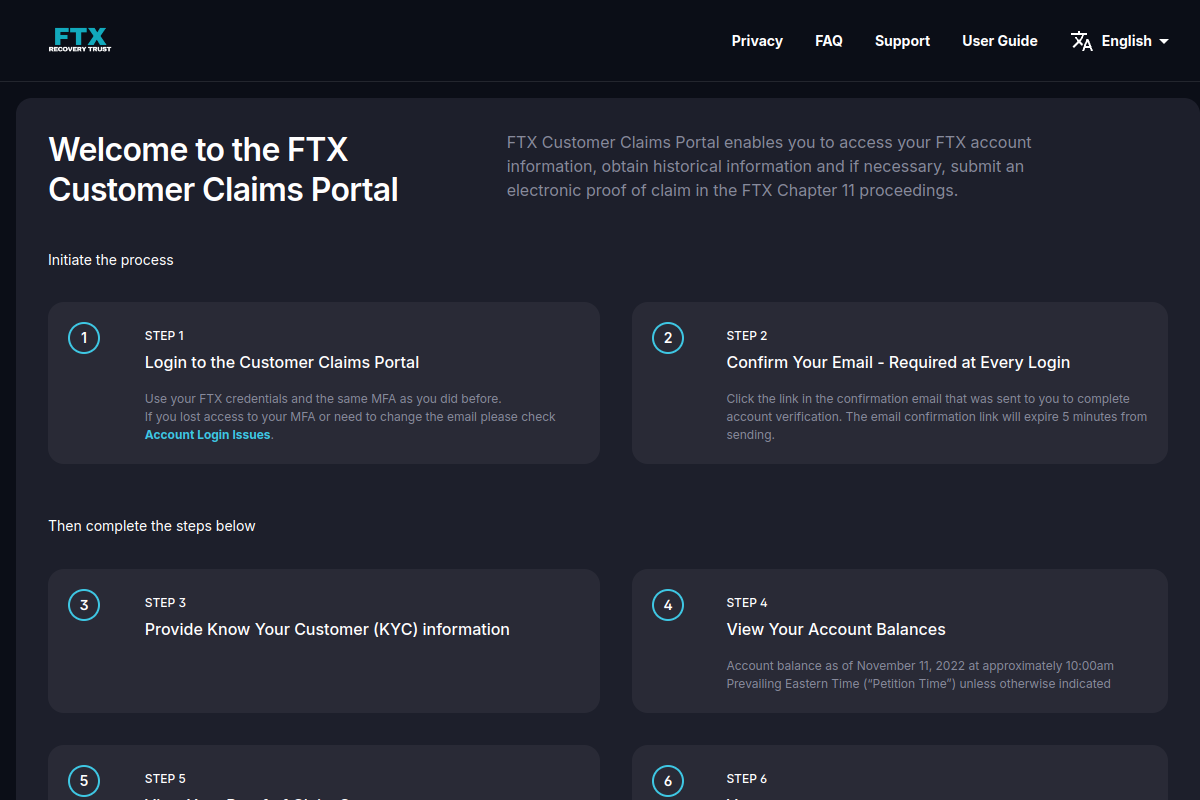1200x800 pixels.
Task: Click the "STEP 6" label
Action: click(x=747, y=779)
